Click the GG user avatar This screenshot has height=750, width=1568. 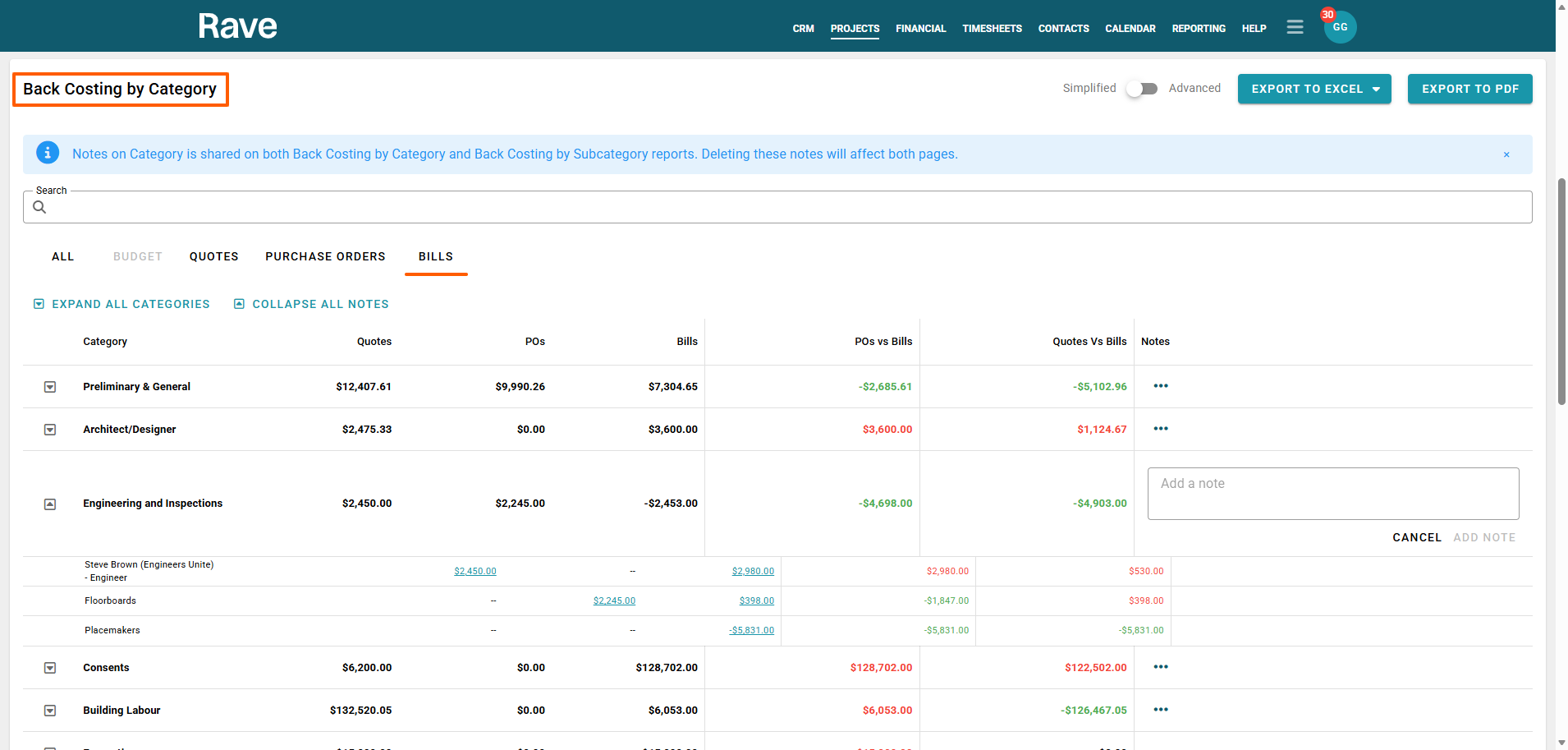pyautogui.click(x=1340, y=27)
